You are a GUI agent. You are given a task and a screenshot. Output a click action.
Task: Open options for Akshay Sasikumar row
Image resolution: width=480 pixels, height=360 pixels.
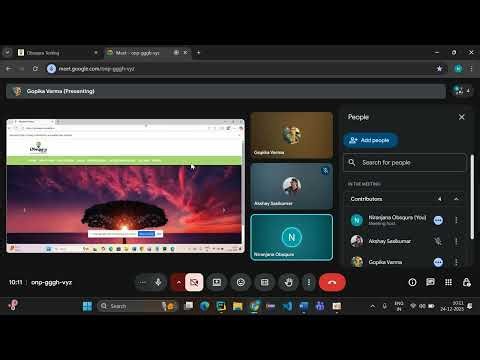pyautogui.click(x=456, y=241)
